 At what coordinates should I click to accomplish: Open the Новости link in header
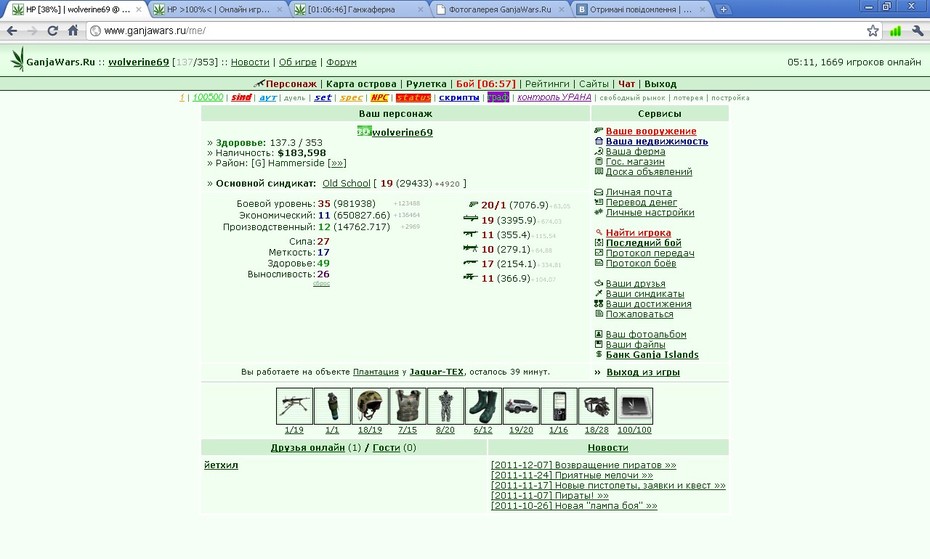[x=250, y=62]
